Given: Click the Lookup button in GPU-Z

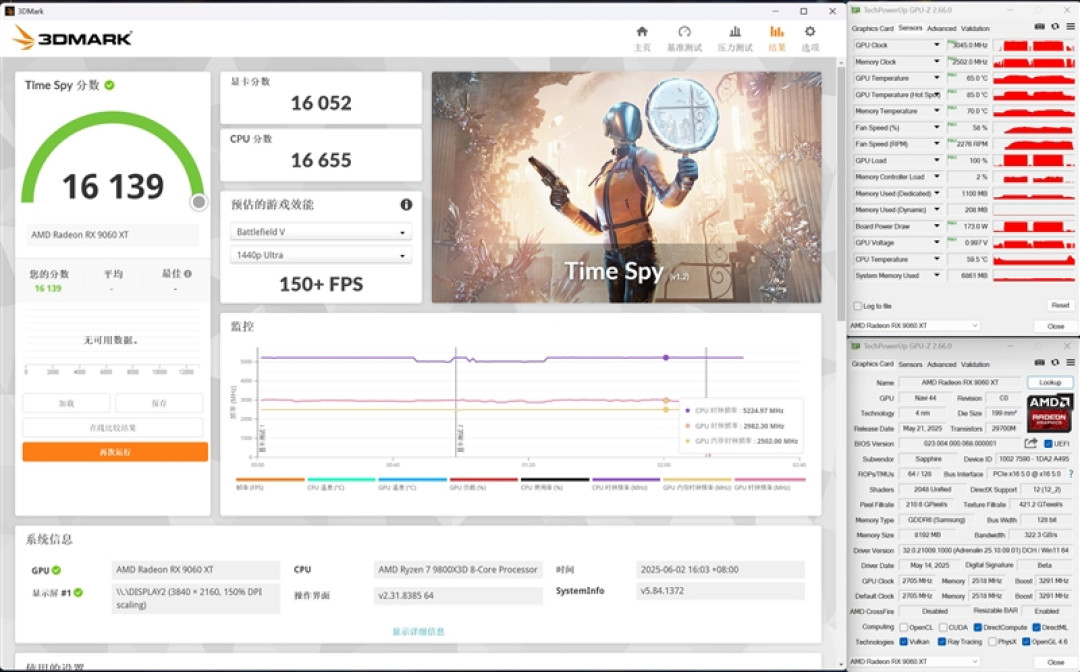Looking at the screenshot, I should tap(1050, 382).
